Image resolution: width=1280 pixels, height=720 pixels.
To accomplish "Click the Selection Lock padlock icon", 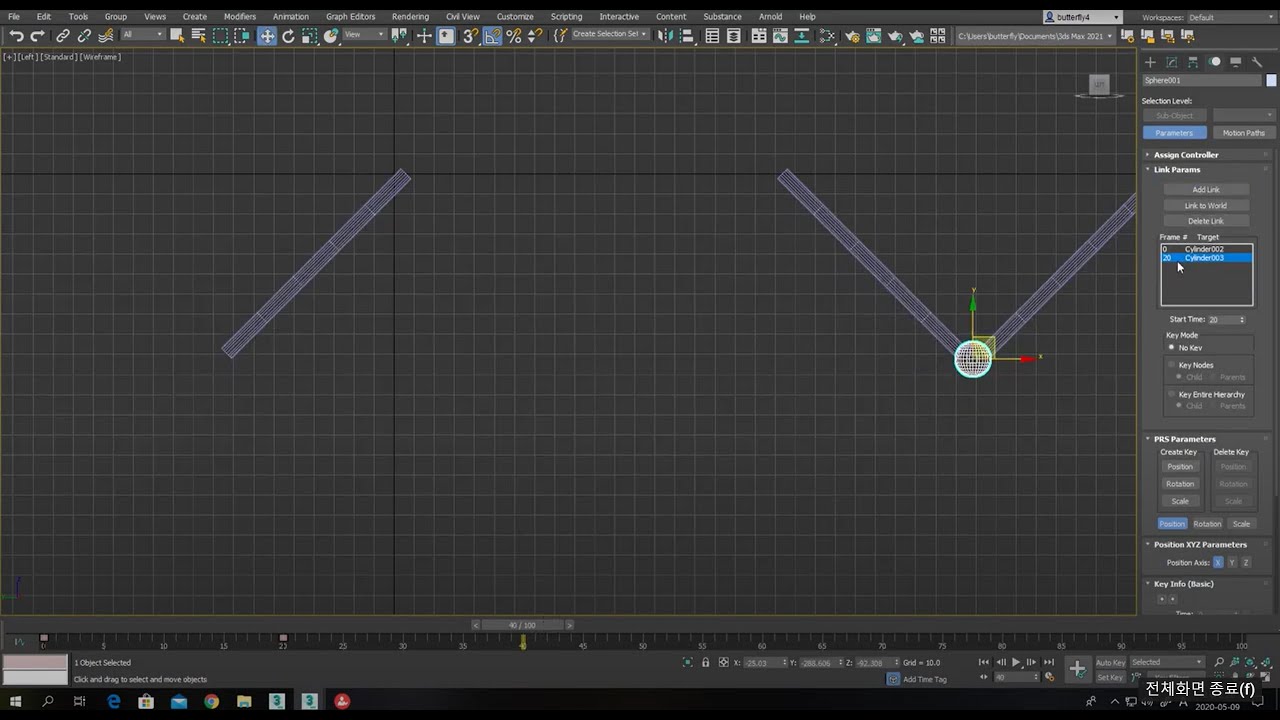I will (705, 662).
